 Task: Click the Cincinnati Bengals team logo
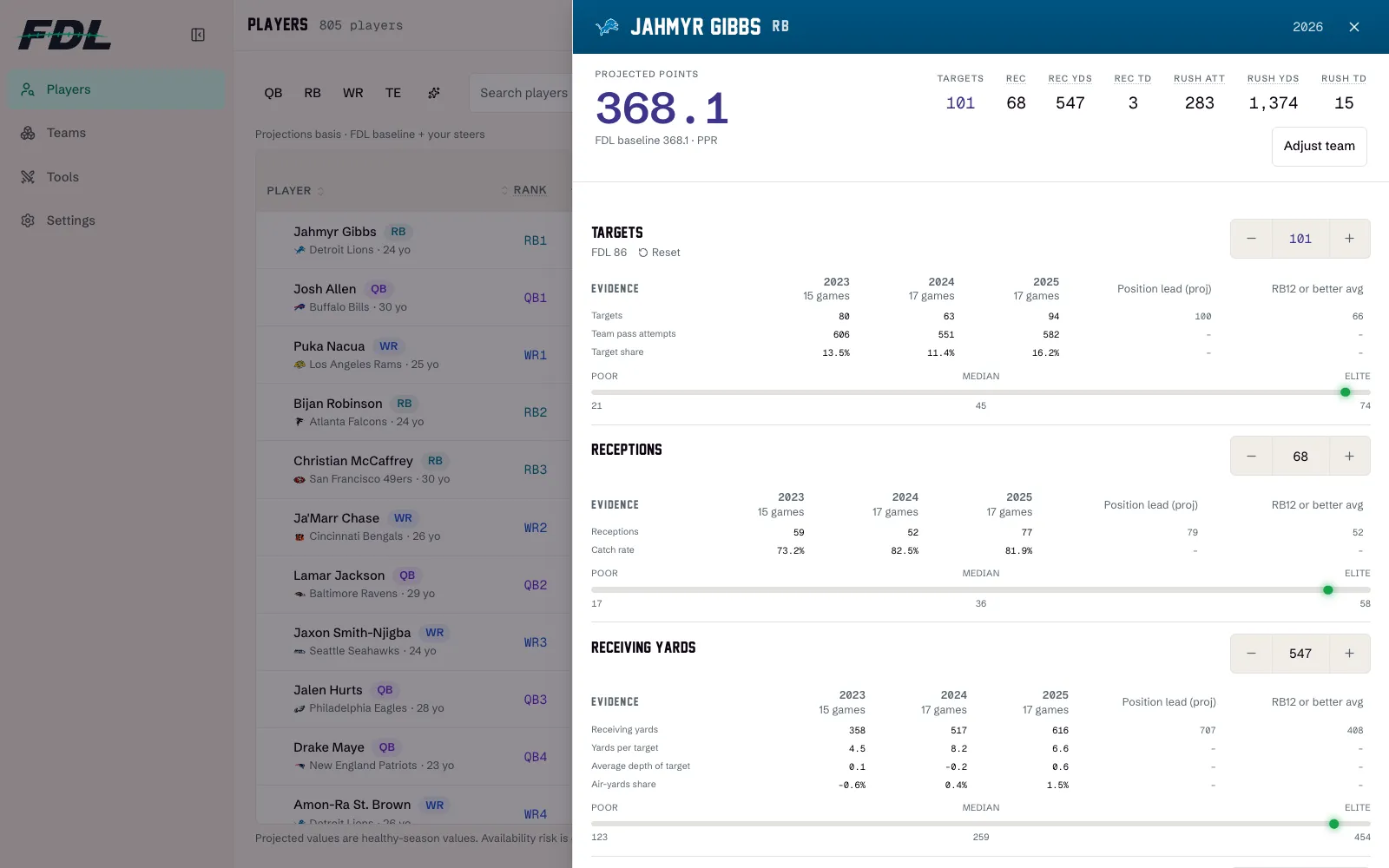300,536
